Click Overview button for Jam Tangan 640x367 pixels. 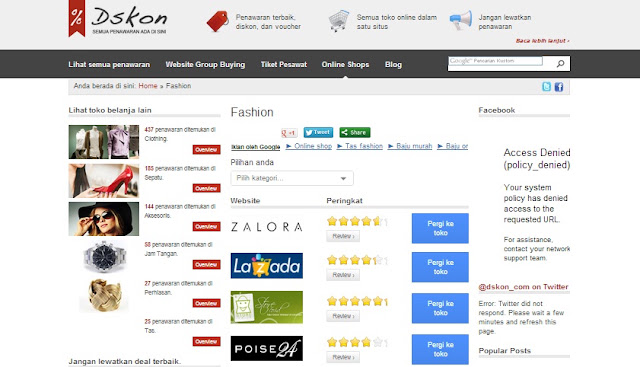point(207,265)
